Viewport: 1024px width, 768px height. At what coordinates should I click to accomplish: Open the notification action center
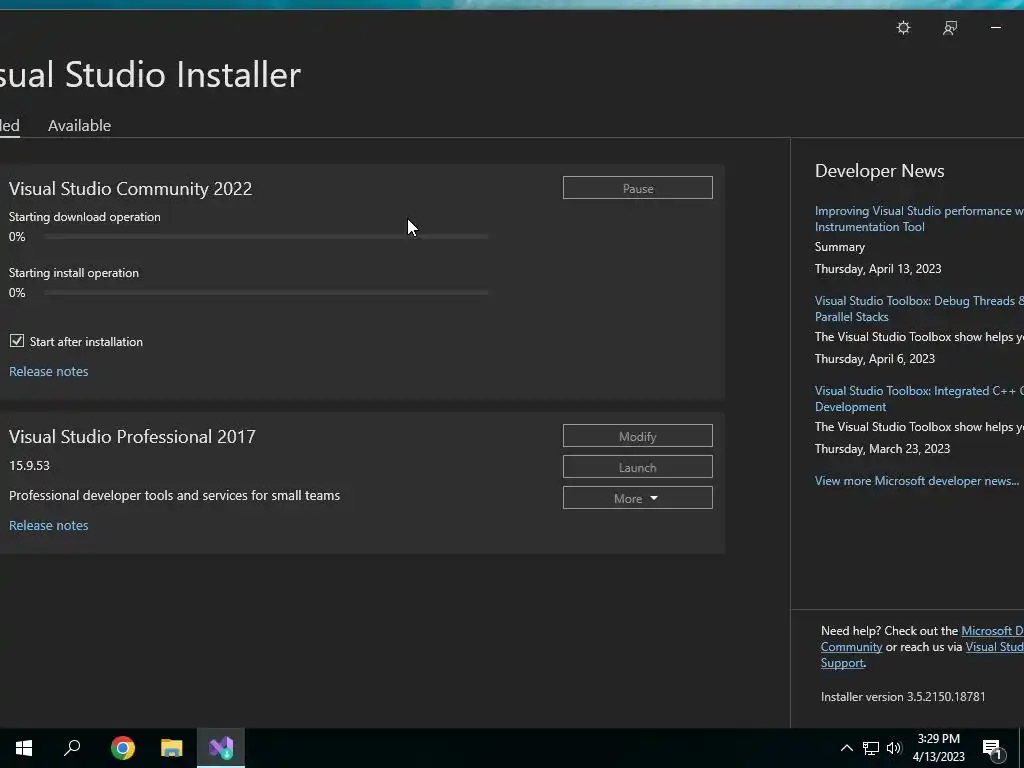coord(992,750)
